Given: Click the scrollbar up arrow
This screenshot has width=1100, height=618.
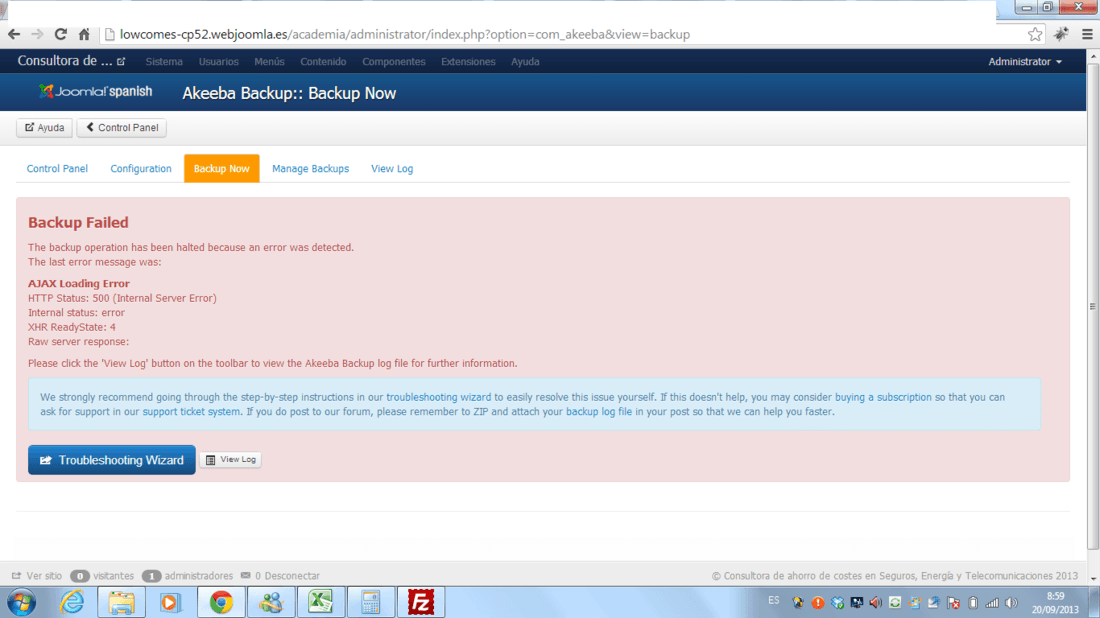Looking at the screenshot, I should pos(1093,55).
